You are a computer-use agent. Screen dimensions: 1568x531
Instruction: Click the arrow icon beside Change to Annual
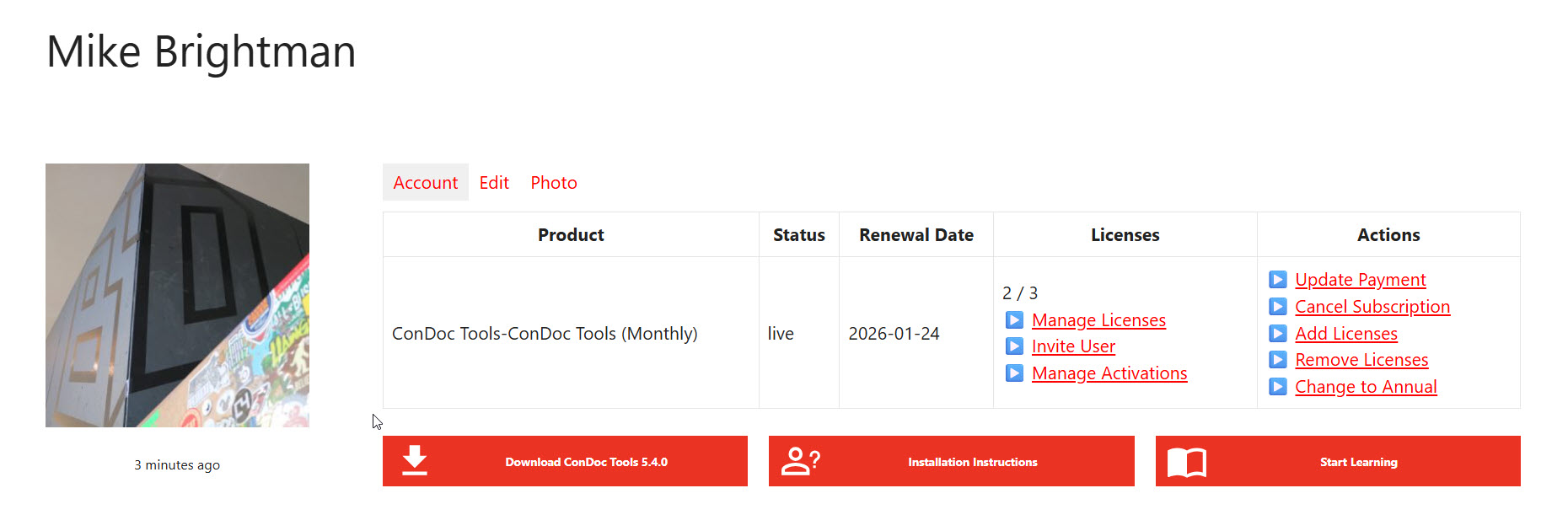click(1278, 386)
